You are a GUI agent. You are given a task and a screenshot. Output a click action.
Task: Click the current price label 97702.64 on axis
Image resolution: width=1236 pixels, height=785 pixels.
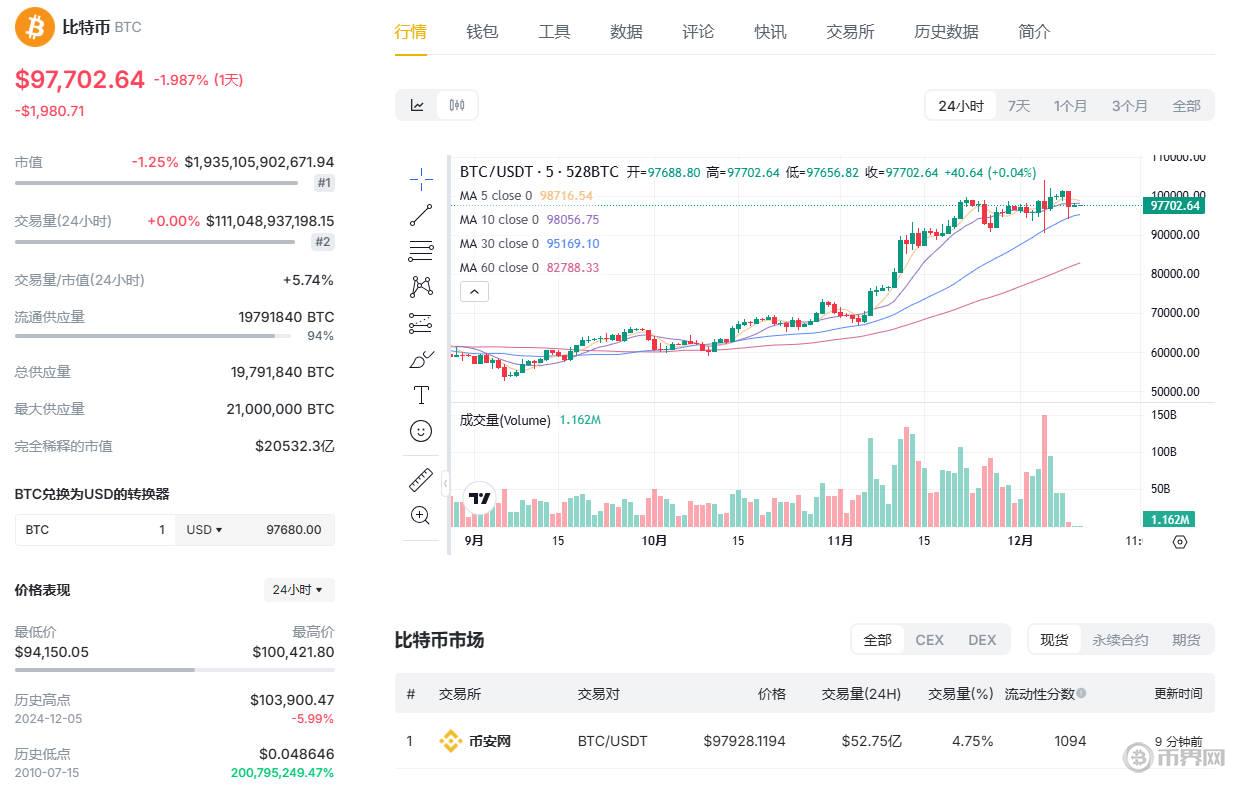1175,205
